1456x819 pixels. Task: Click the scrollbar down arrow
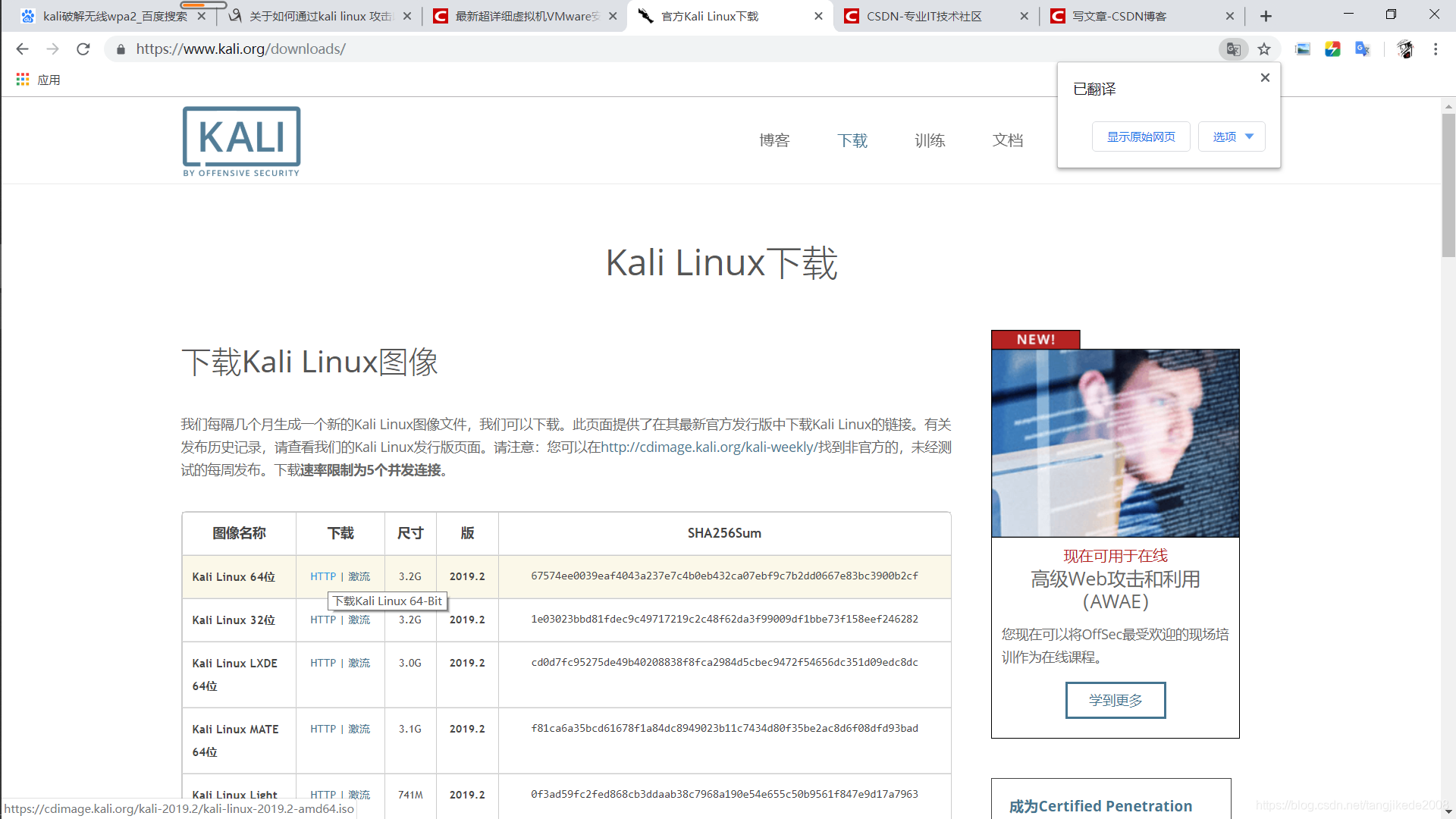(x=1448, y=812)
